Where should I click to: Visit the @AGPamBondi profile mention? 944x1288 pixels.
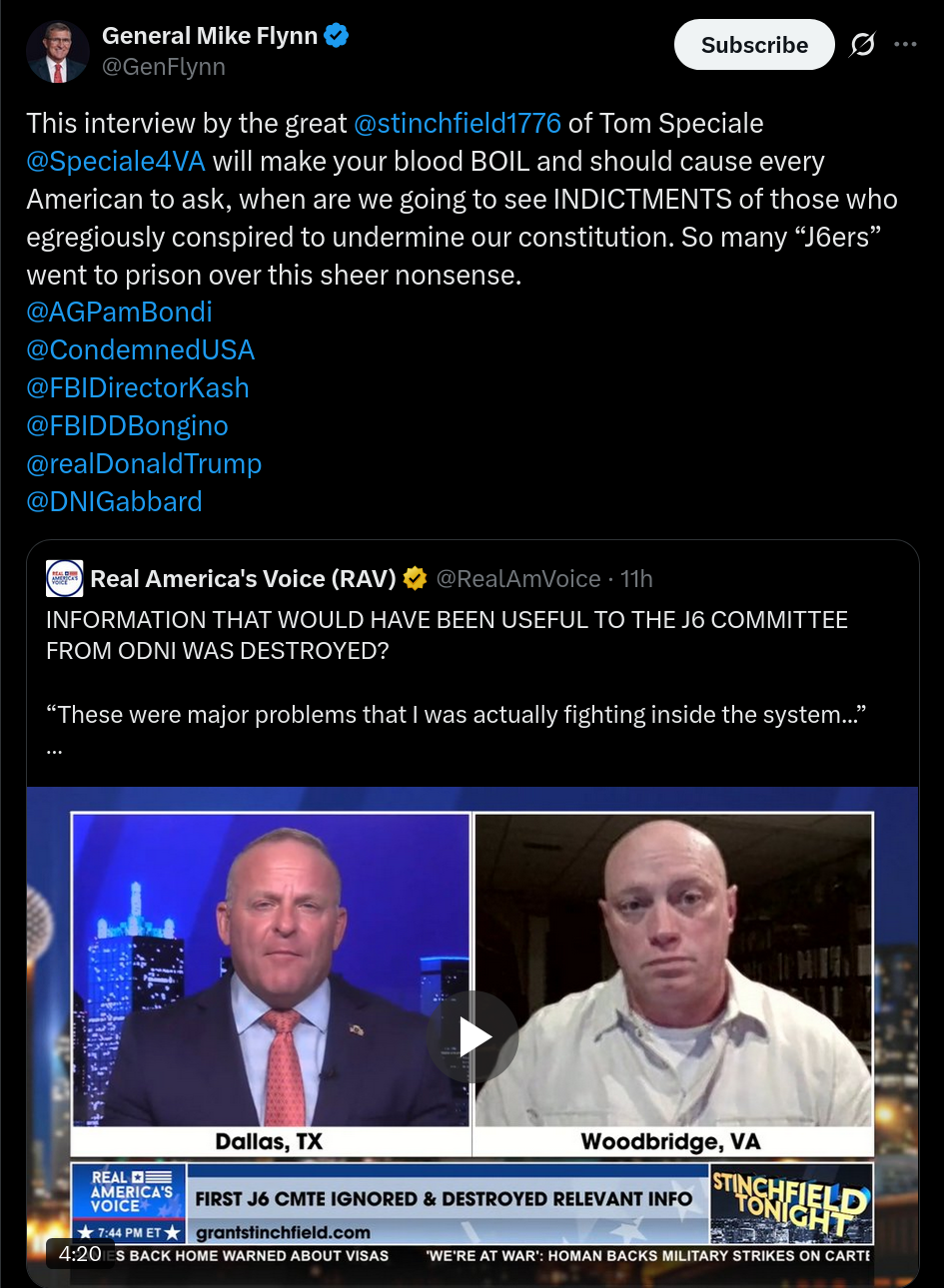pos(119,312)
